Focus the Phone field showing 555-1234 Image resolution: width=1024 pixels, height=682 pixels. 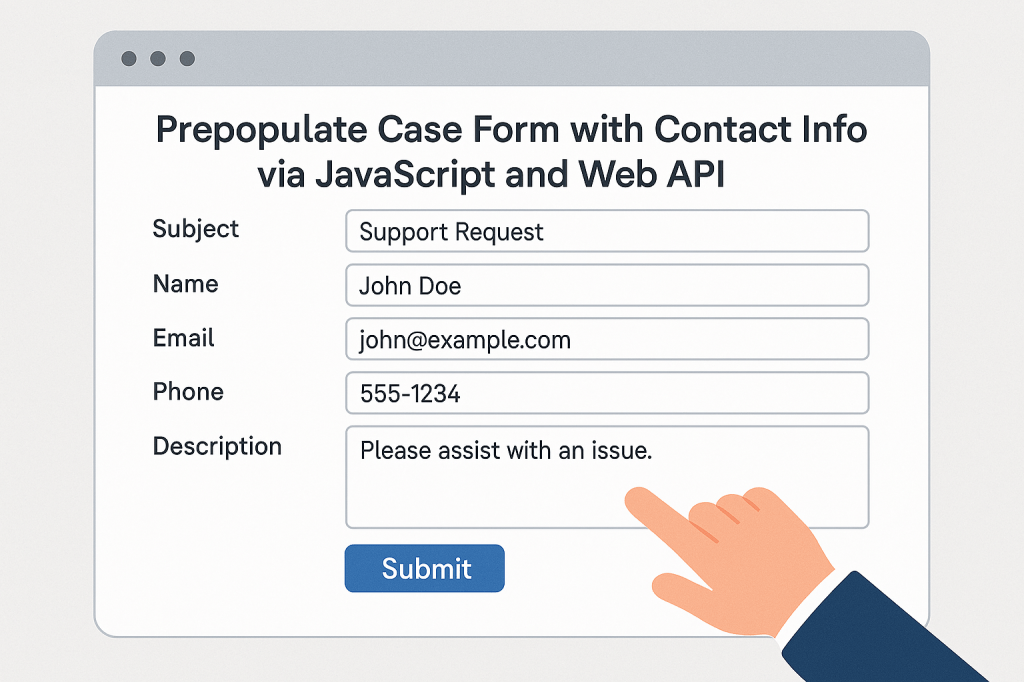pyautogui.click(x=606, y=393)
